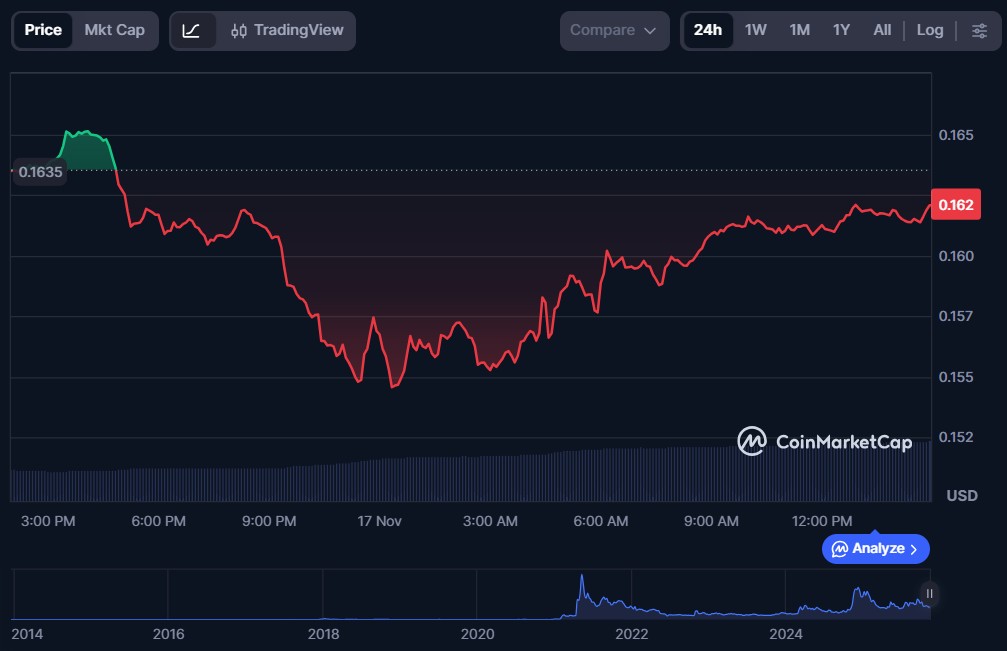Image resolution: width=1007 pixels, height=651 pixels.
Task: Enable Log scale
Action: pos(929,30)
